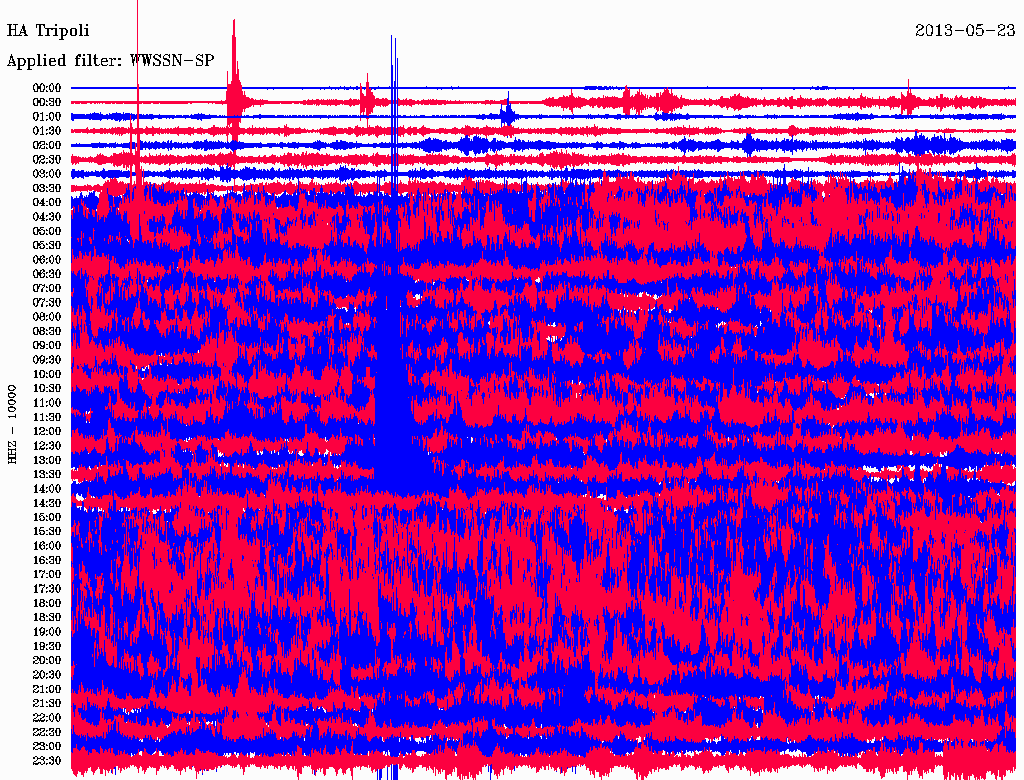Pick the 02:00 trace time label
Image resolution: width=1024 pixels, height=780 pixels.
pyautogui.click(x=47, y=145)
